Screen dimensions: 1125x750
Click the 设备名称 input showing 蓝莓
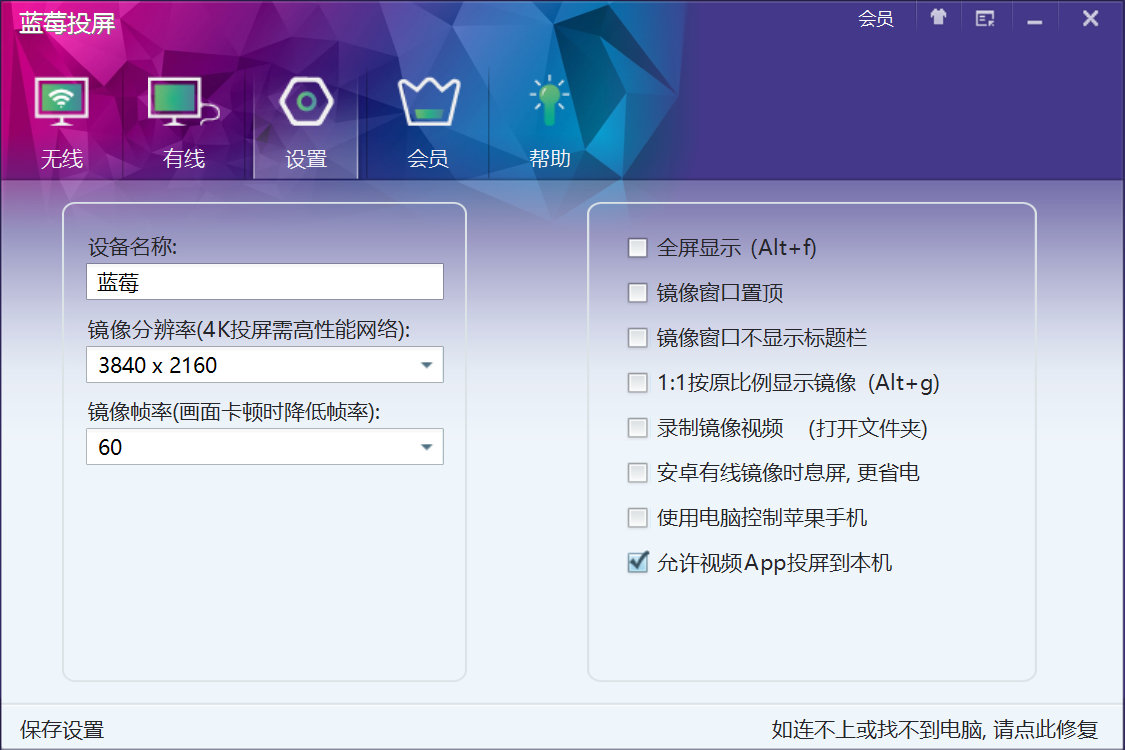[x=264, y=281]
